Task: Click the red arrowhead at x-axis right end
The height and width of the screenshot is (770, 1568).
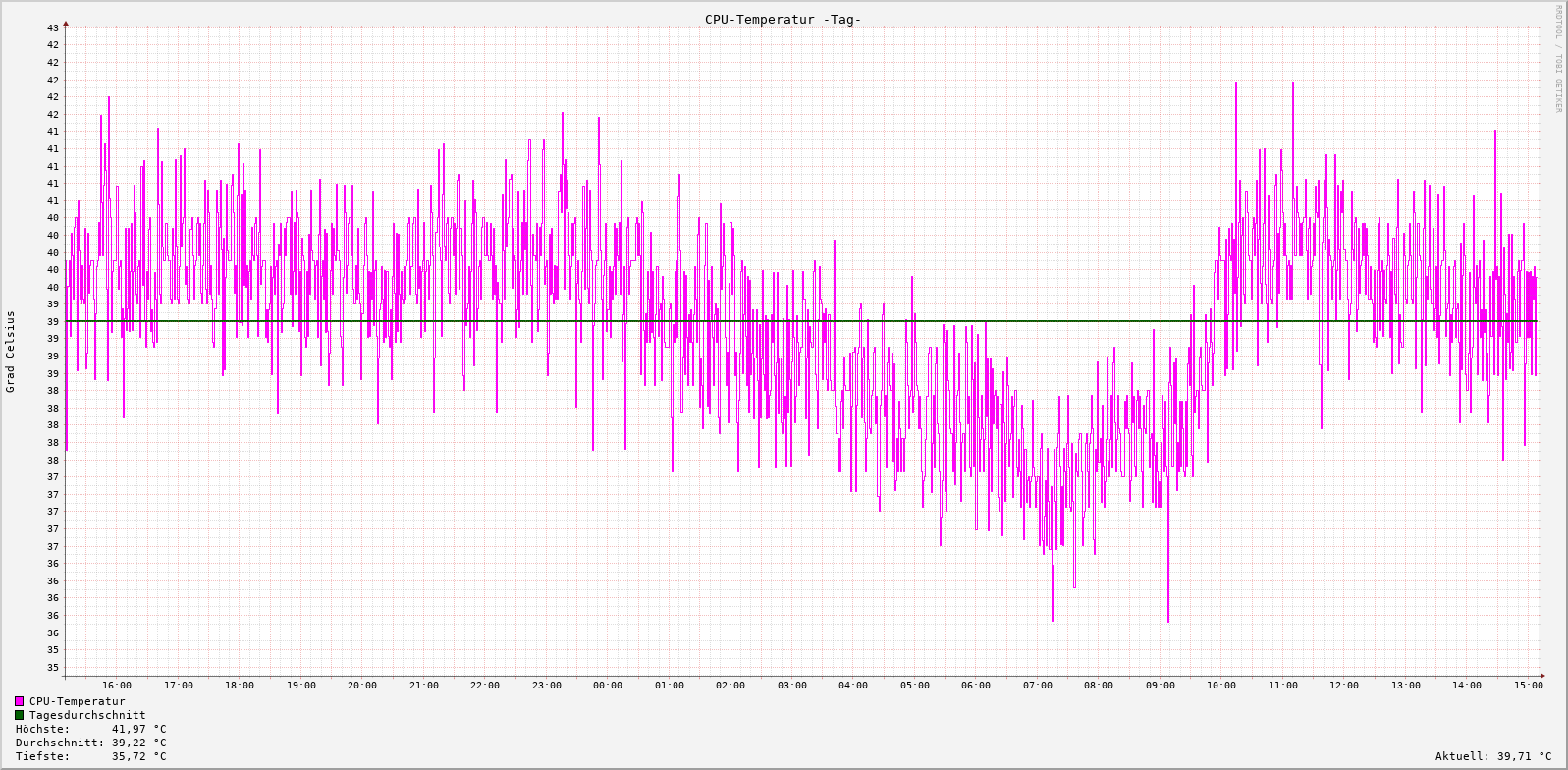Action: pyautogui.click(x=1542, y=676)
